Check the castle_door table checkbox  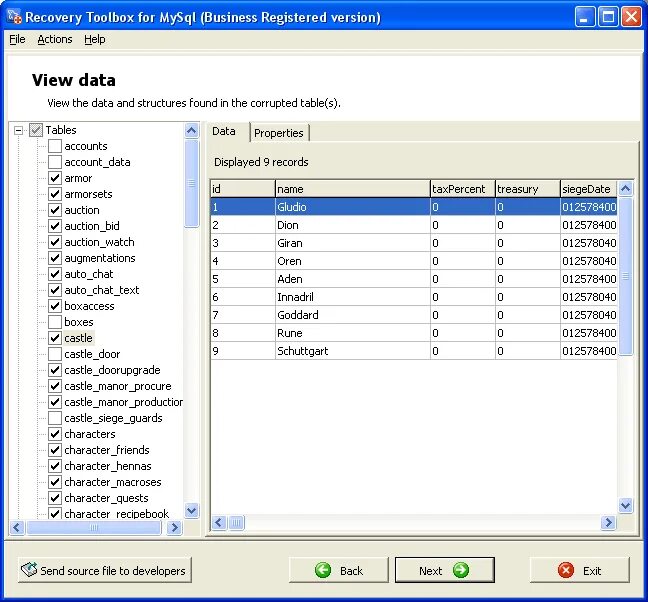(x=55, y=354)
